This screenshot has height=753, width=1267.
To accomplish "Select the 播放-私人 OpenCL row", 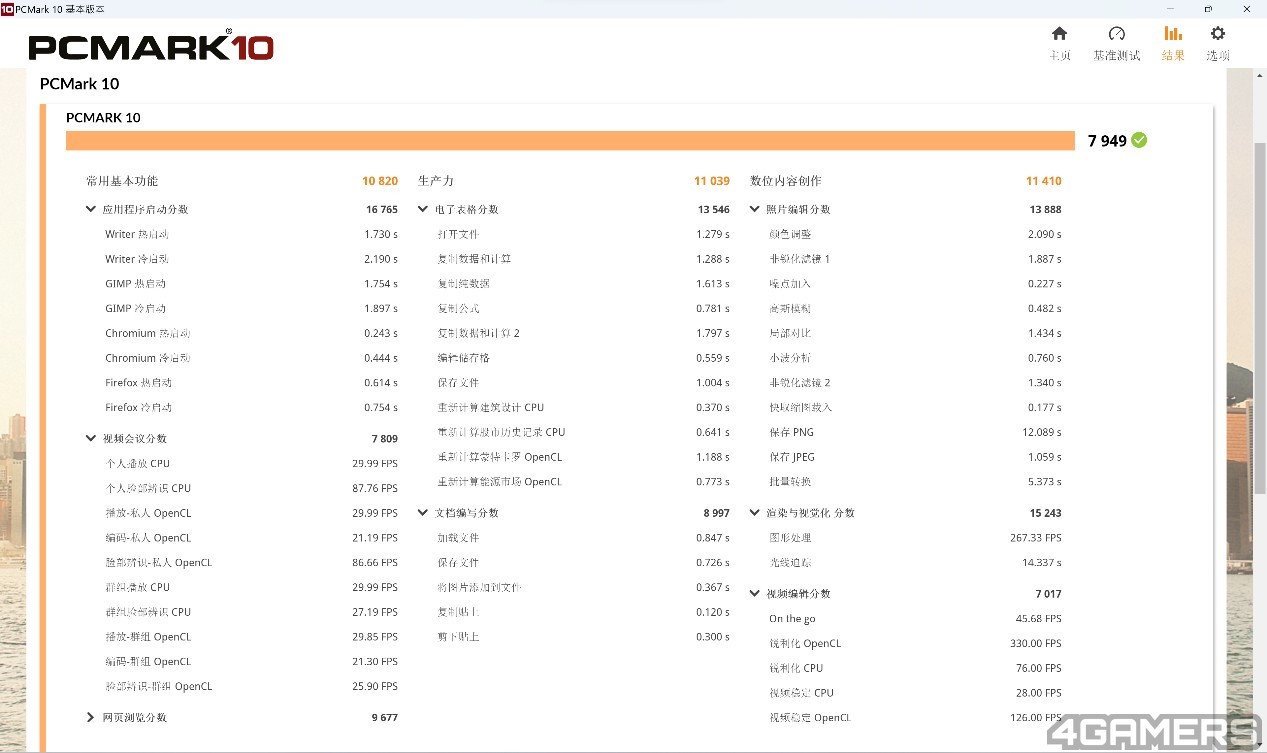I will point(251,513).
